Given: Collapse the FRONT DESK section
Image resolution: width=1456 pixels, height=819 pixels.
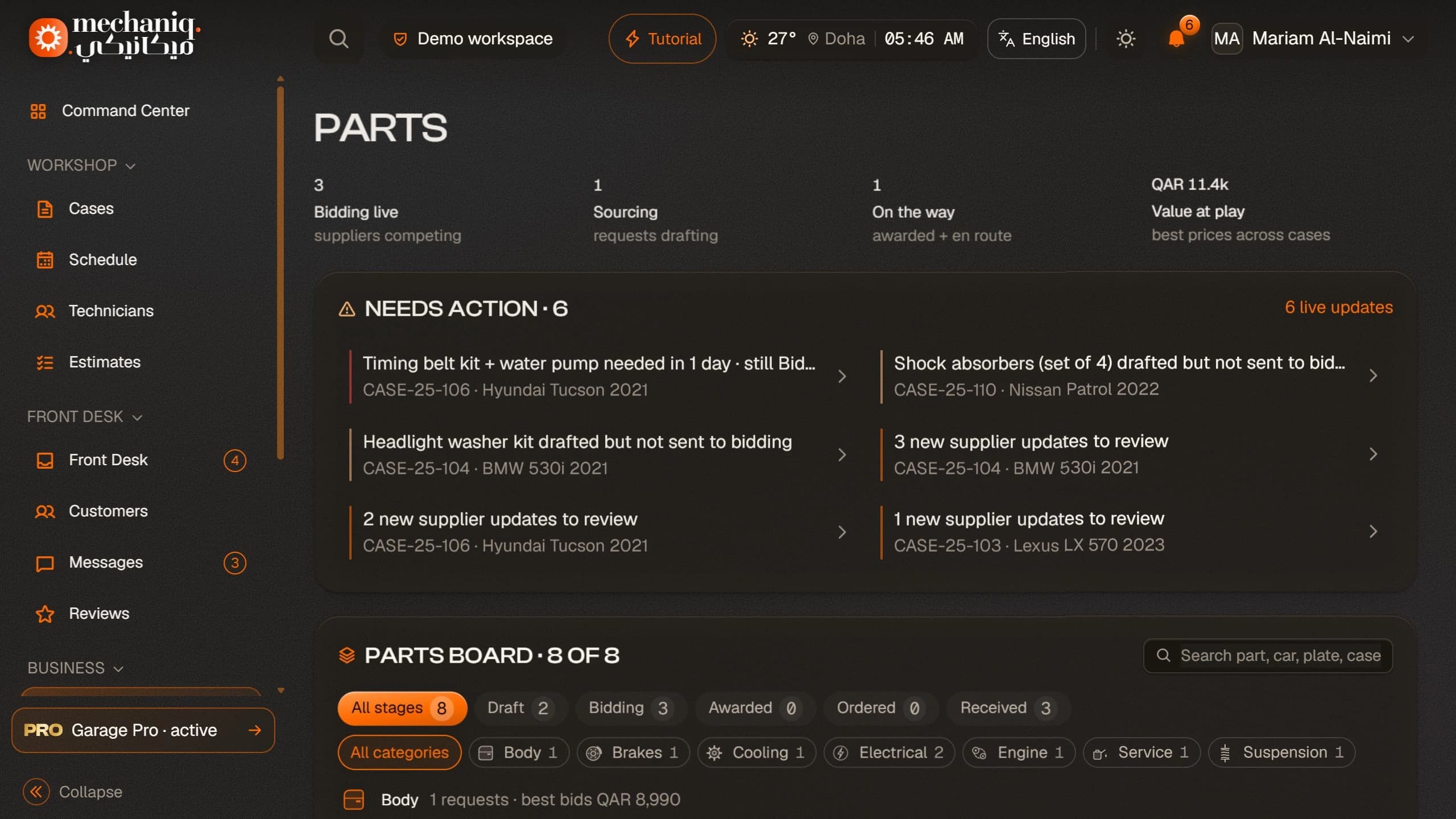Looking at the screenshot, I should pyautogui.click(x=84, y=417).
